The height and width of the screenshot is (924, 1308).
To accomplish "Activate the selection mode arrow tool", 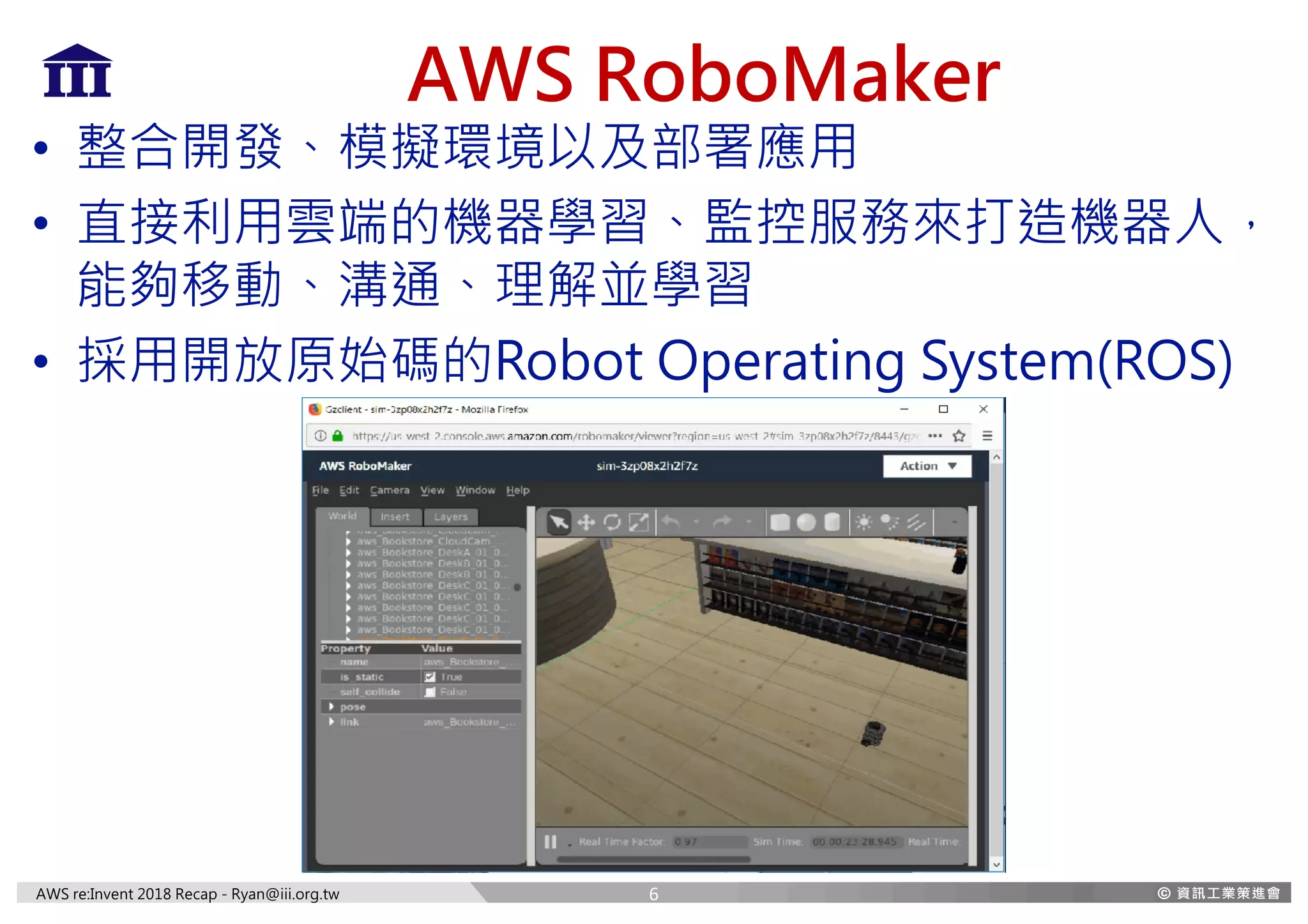I will (x=559, y=522).
